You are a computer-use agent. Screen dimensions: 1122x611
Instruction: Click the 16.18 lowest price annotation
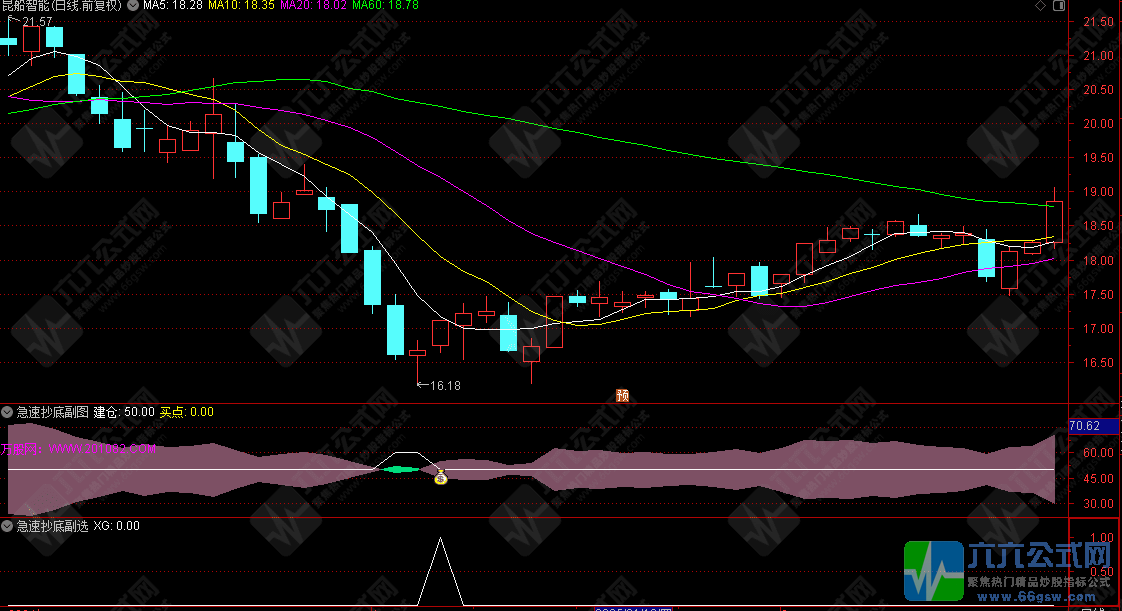click(444, 384)
